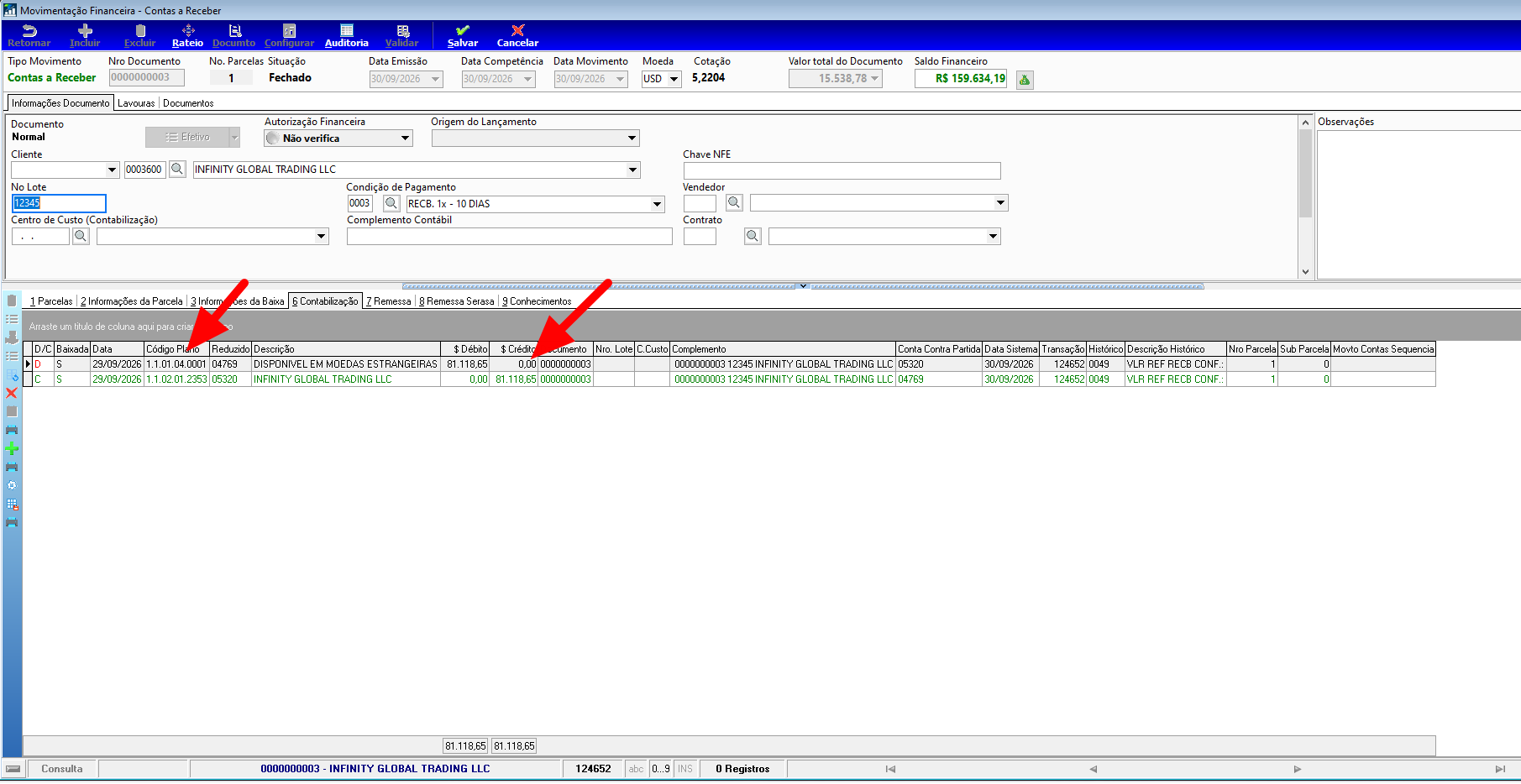Click the red X icon in left sidebar

point(12,393)
